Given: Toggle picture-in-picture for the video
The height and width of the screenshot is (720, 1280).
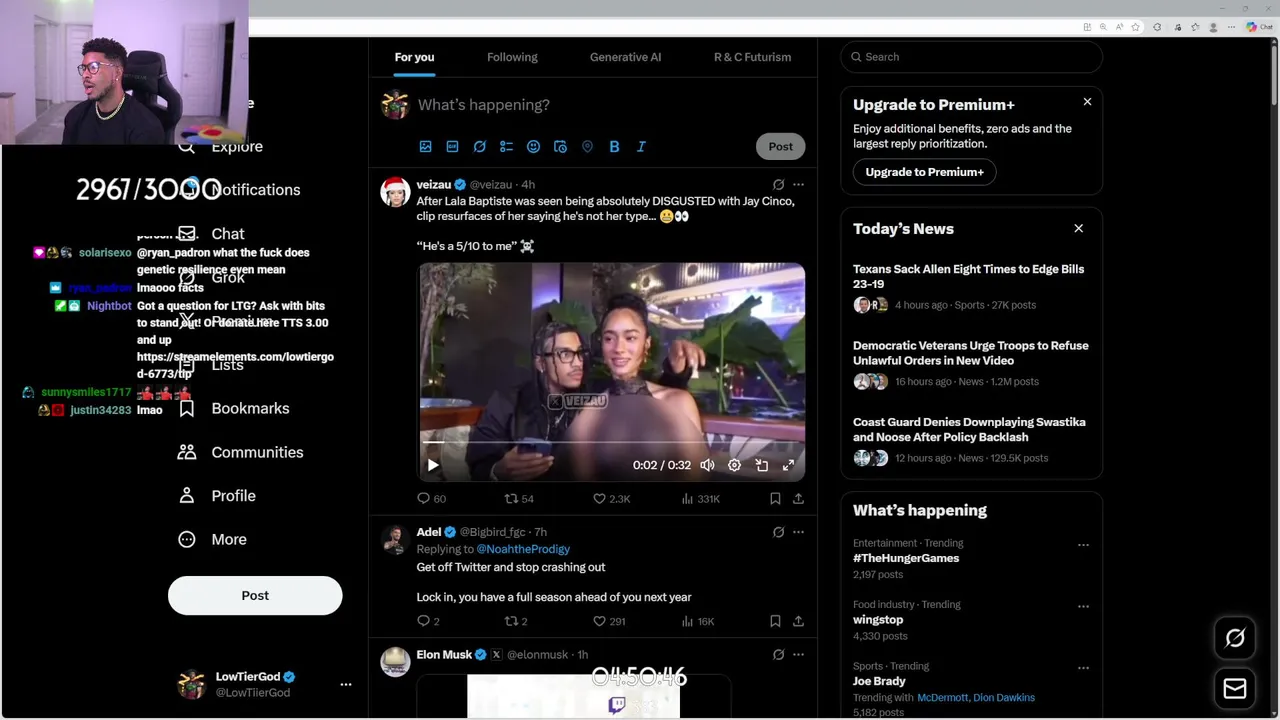Looking at the screenshot, I should coord(761,465).
